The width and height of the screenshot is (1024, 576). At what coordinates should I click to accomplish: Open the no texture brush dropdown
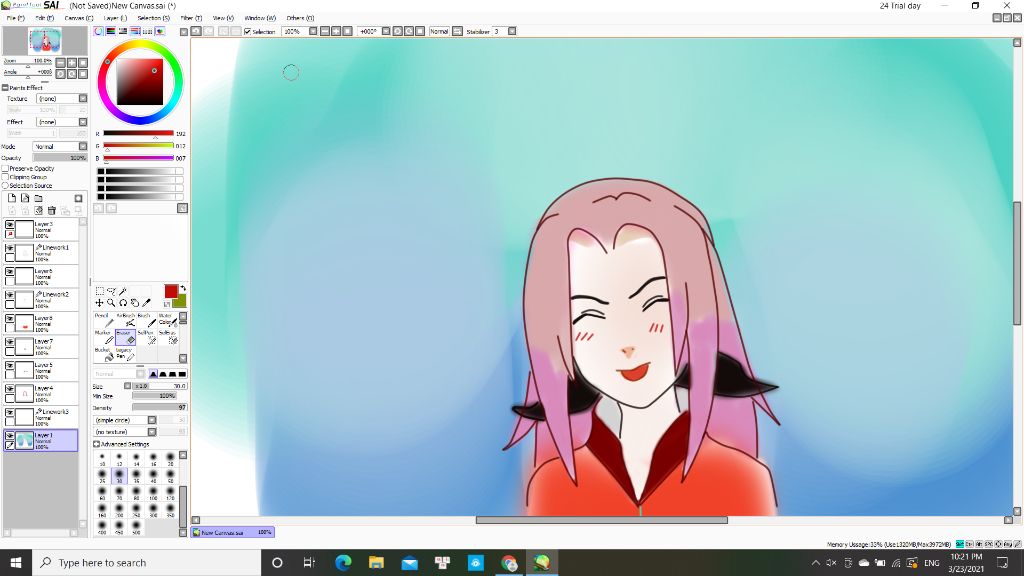[x=152, y=432]
